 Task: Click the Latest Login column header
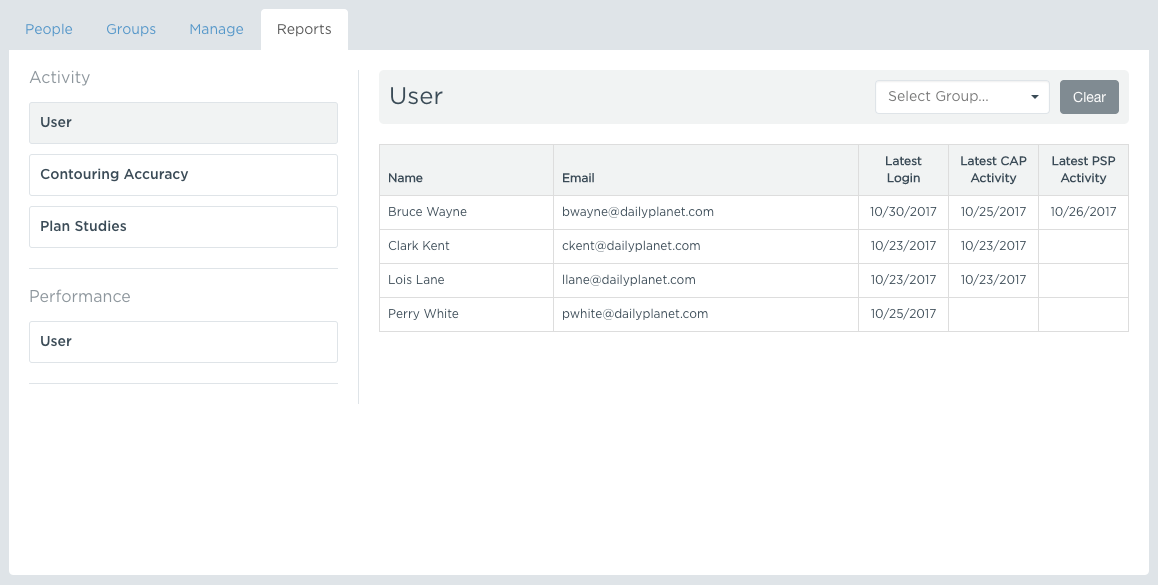[x=903, y=169]
